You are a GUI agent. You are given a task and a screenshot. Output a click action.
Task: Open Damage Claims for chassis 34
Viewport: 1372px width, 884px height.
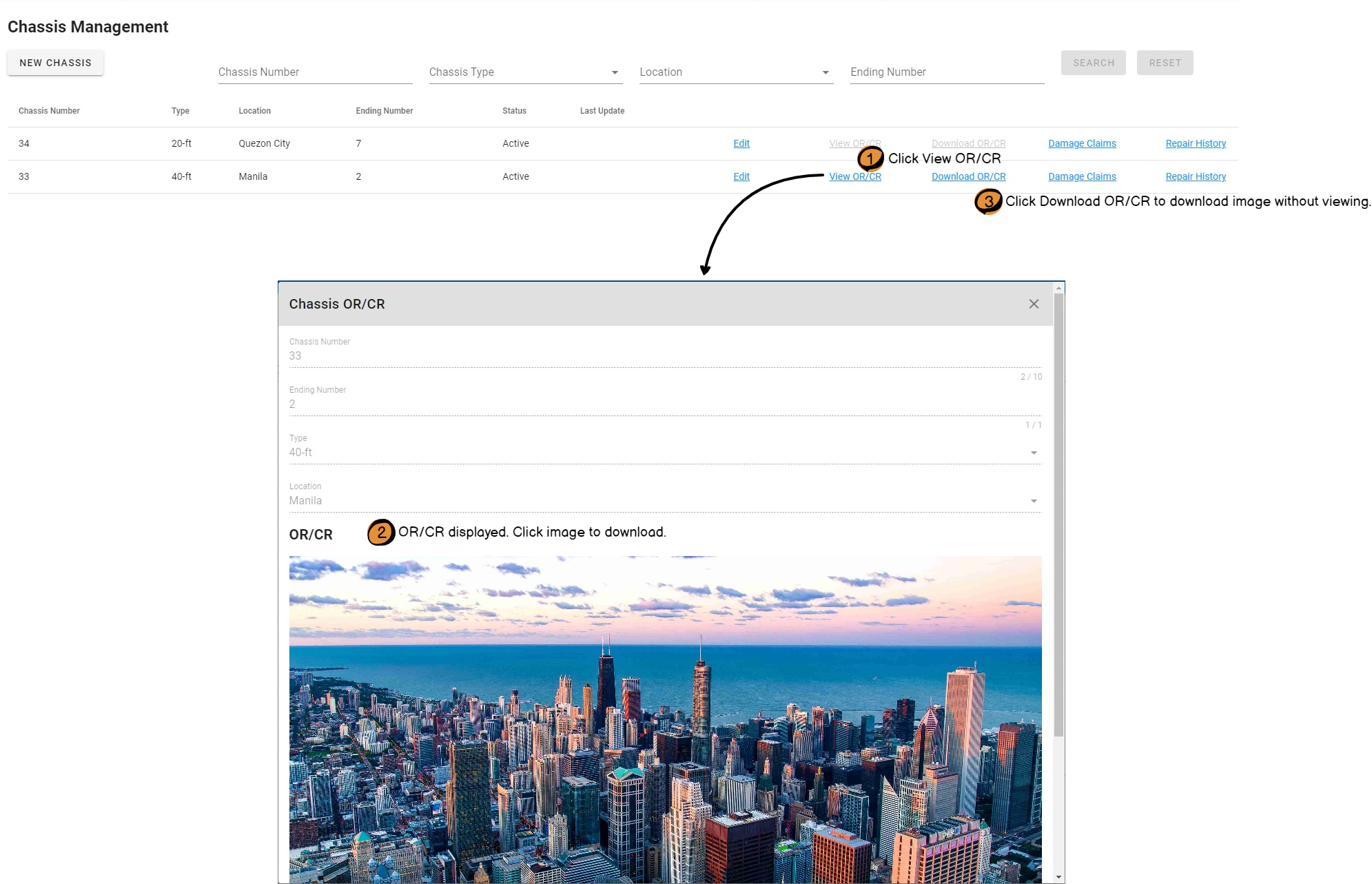(x=1081, y=143)
